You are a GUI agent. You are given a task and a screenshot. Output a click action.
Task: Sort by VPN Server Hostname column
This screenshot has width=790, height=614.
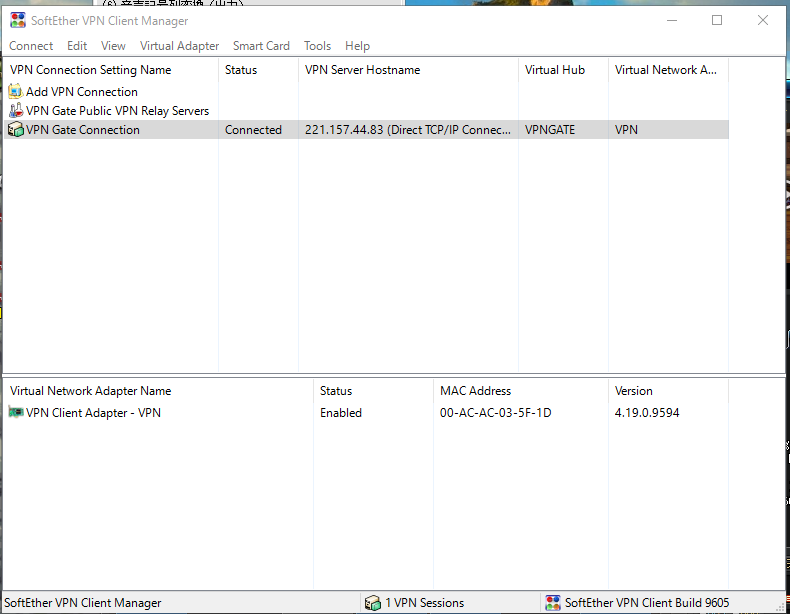coord(408,70)
